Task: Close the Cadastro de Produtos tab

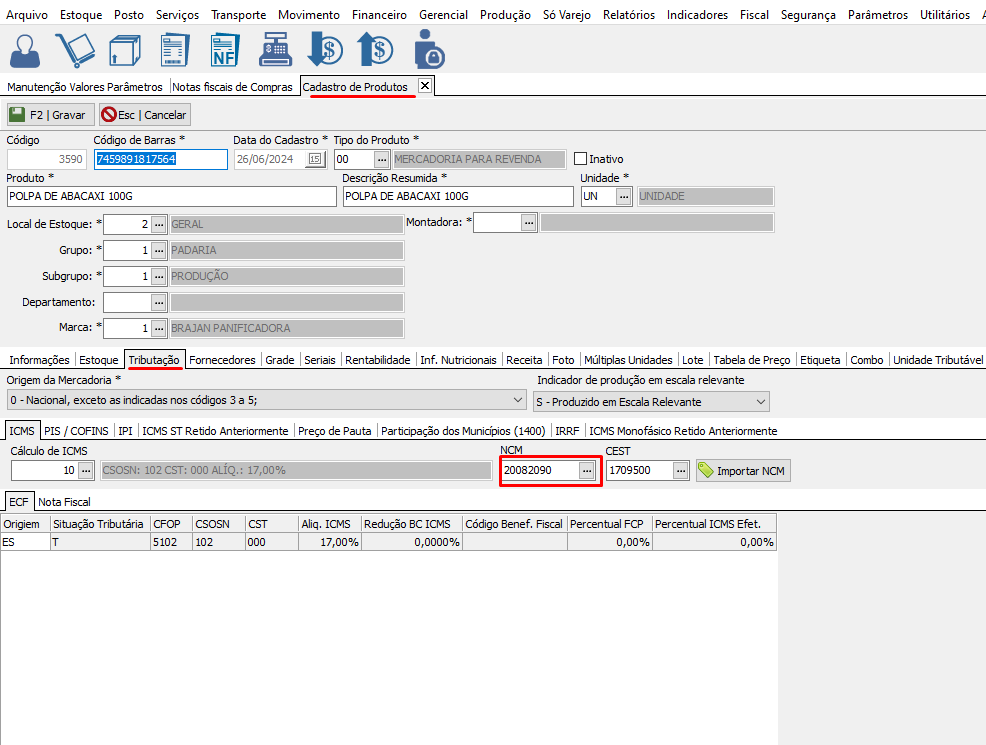Action: point(424,86)
